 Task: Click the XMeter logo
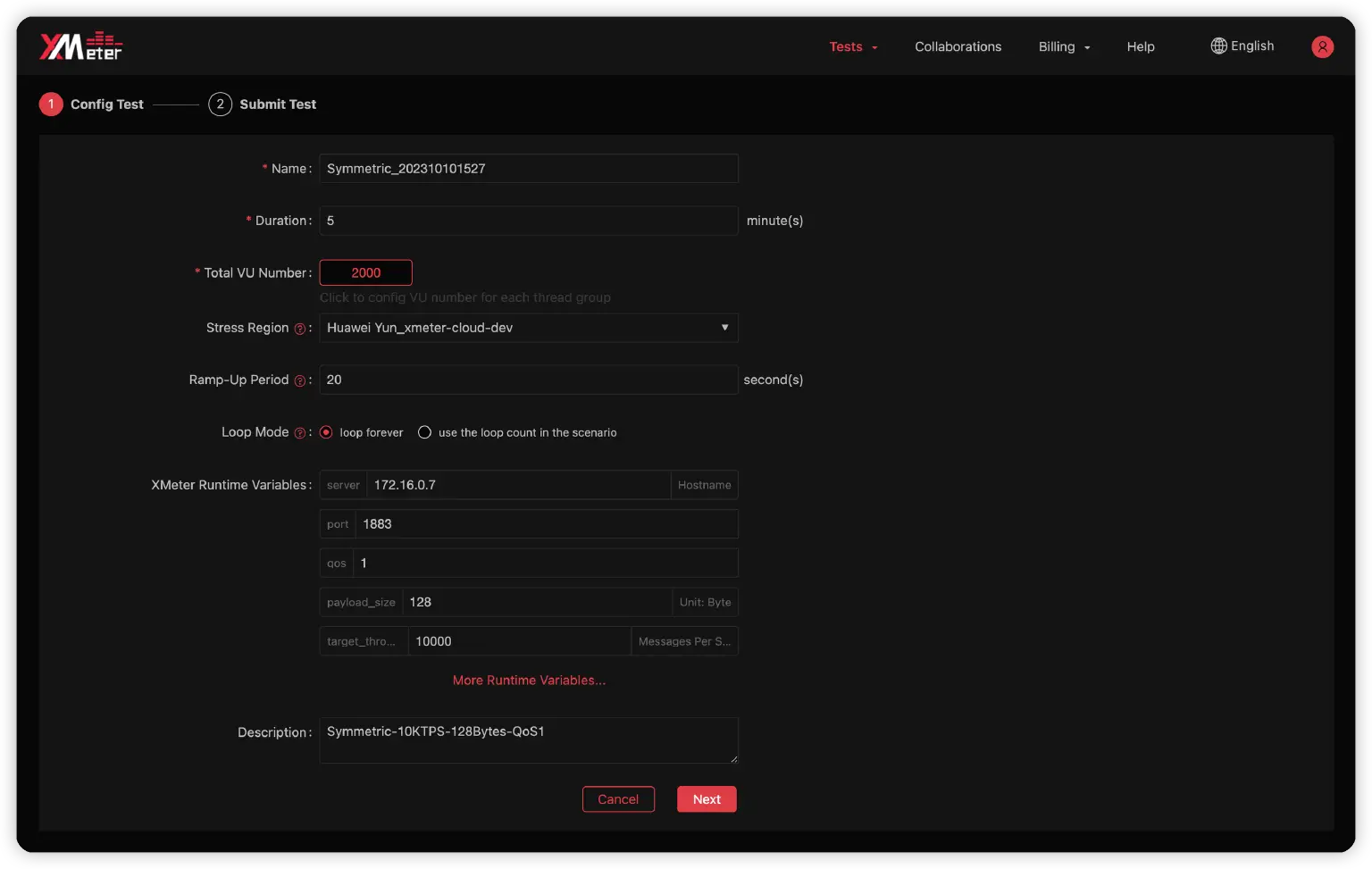pyautogui.click(x=80, y=46)
